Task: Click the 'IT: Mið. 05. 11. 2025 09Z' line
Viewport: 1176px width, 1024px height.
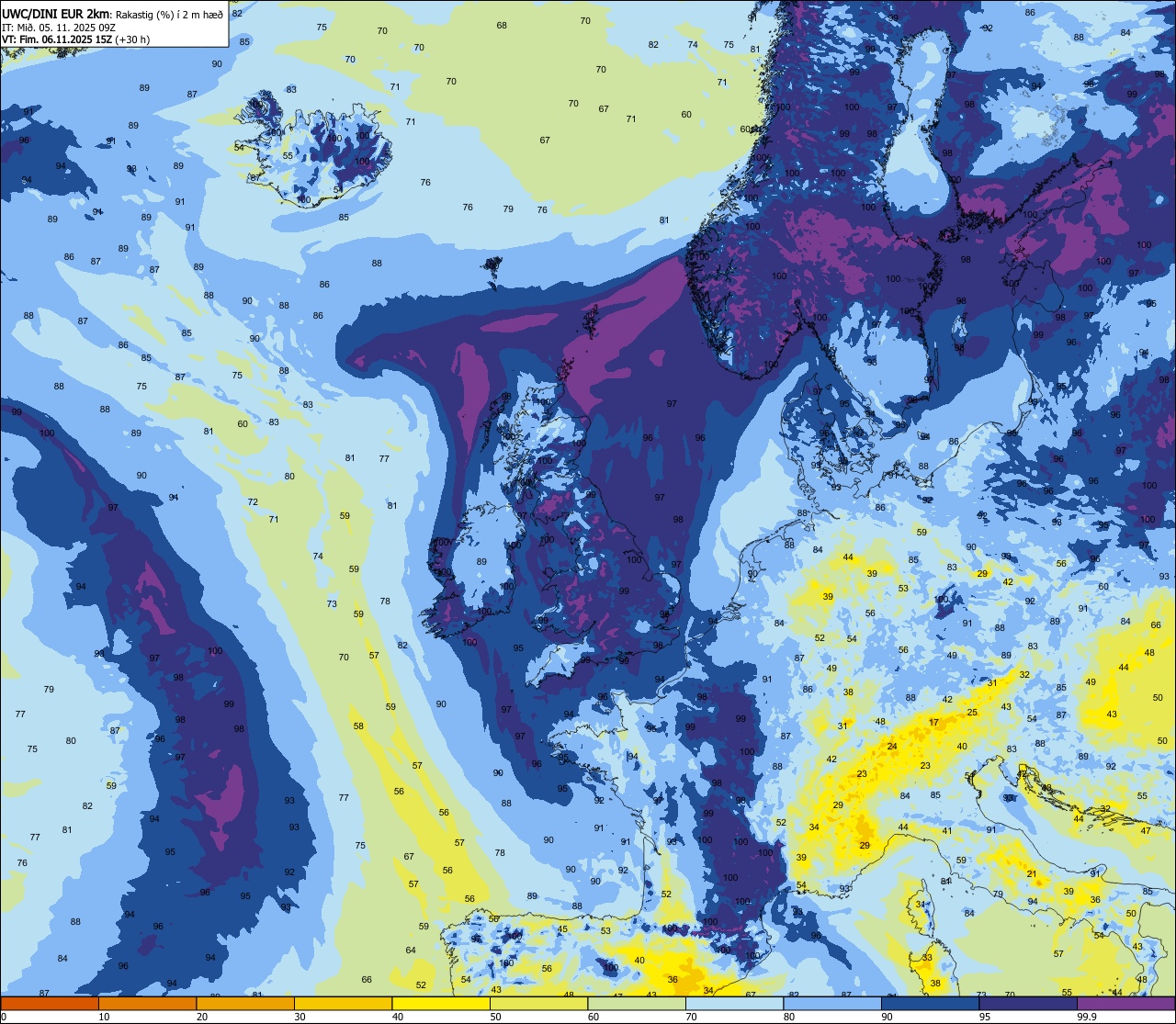Action: click(59, 27)
